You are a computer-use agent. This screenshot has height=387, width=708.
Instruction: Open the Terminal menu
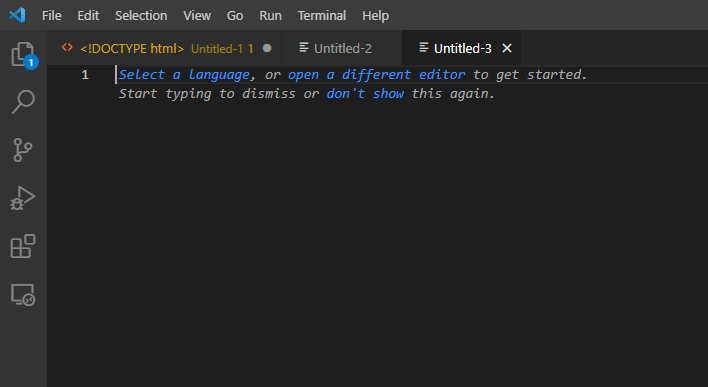coord(322,15)
